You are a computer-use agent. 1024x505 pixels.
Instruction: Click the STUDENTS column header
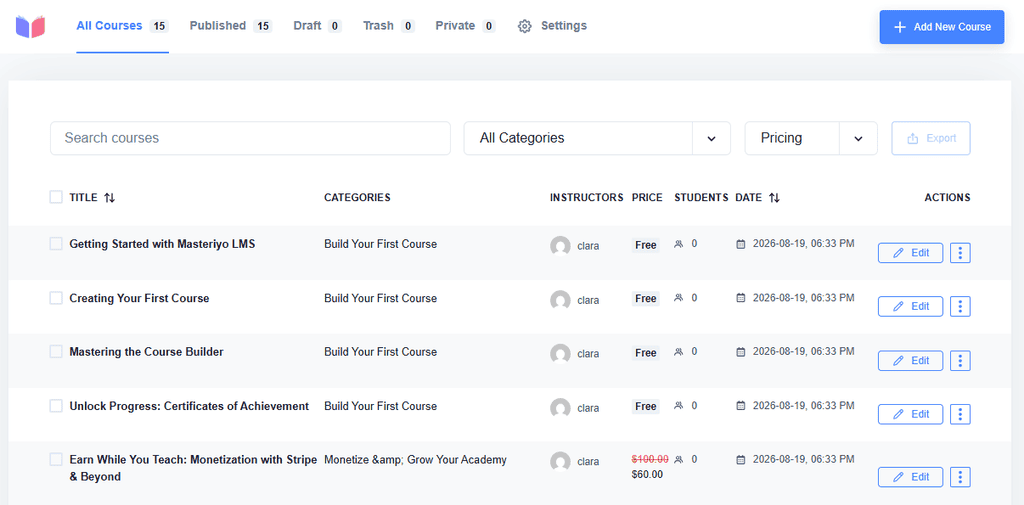701,197
